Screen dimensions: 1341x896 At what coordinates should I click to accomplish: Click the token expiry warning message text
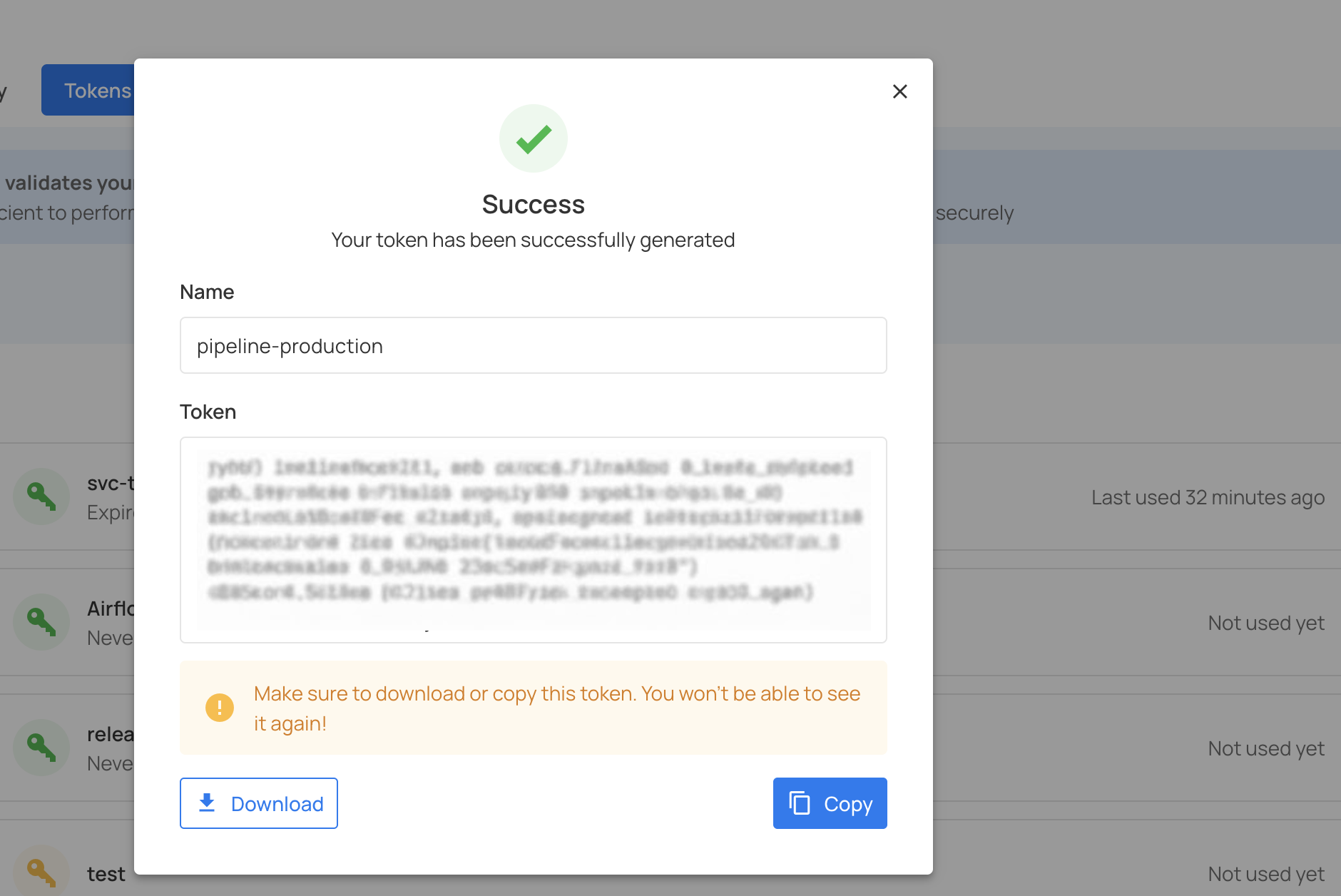tap(557, 708)
